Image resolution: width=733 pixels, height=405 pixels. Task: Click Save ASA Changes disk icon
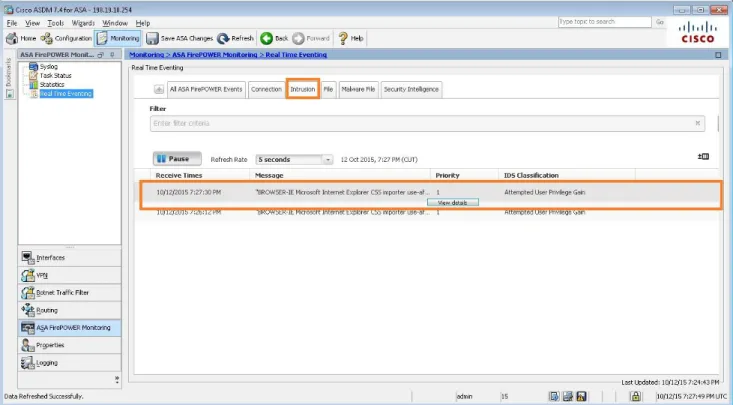click(152, 38)
